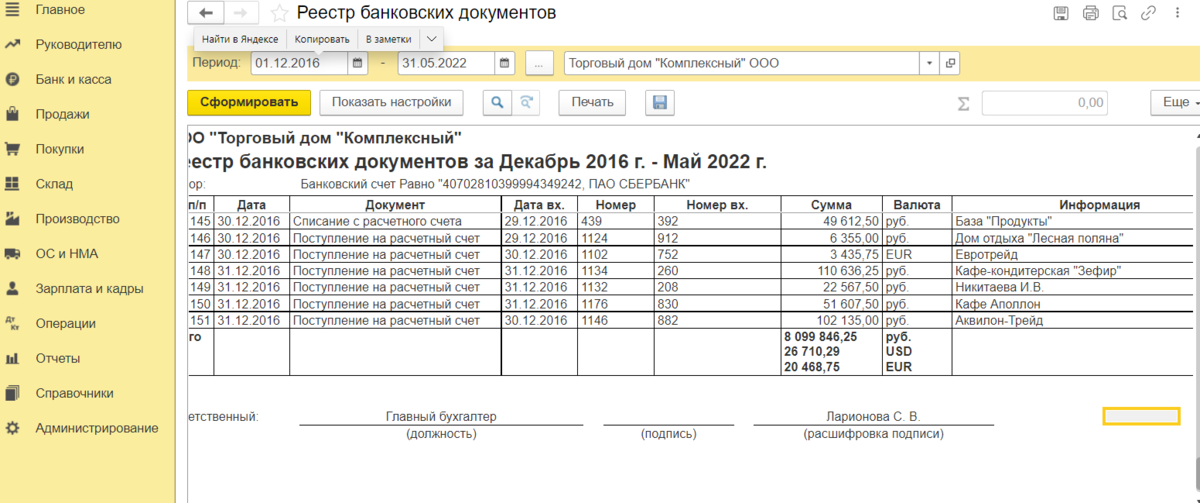Select the cell Аквилон-Трейд

(x=1072, y=321)
